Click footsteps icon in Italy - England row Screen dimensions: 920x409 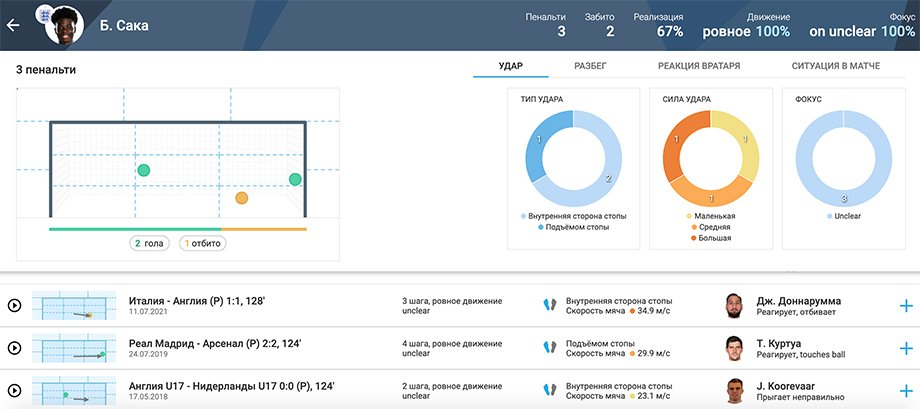(550, 305)
